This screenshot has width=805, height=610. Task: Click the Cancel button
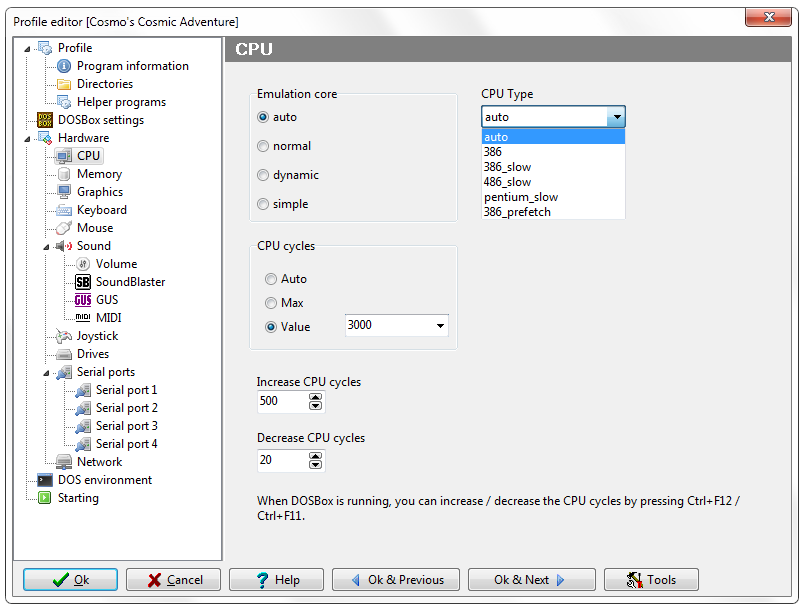click(x=174, y=580)
